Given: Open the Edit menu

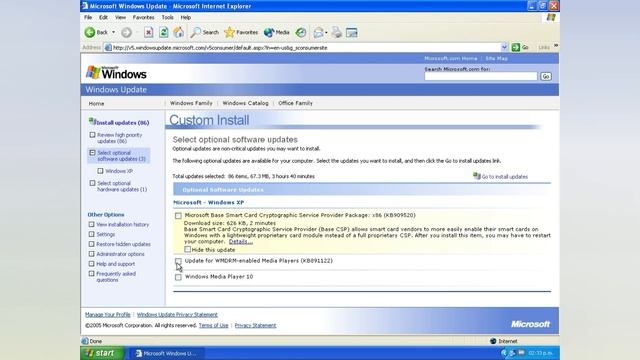Looking at the screenshot, I should pos(103,18).
